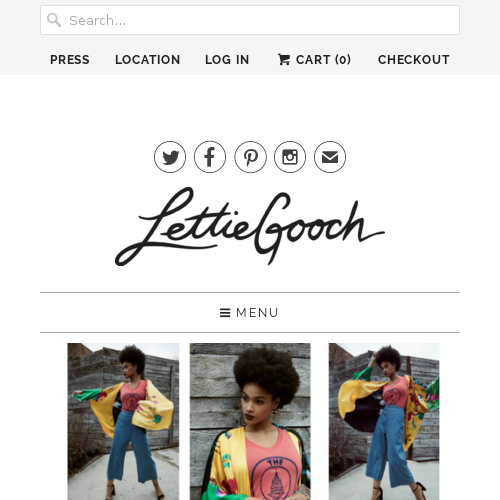Click the hamburger menu icon
The image size is (500, 500).
click(x=225, y=313)
